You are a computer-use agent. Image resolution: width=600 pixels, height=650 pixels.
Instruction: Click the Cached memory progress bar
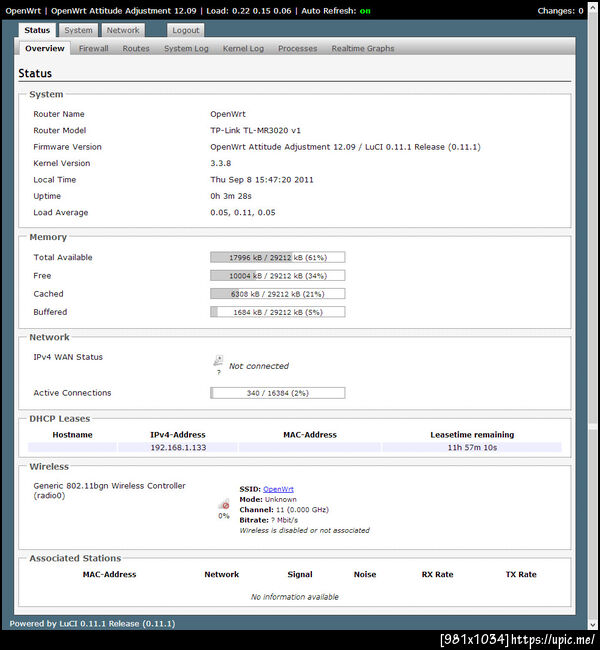[277, 294]
